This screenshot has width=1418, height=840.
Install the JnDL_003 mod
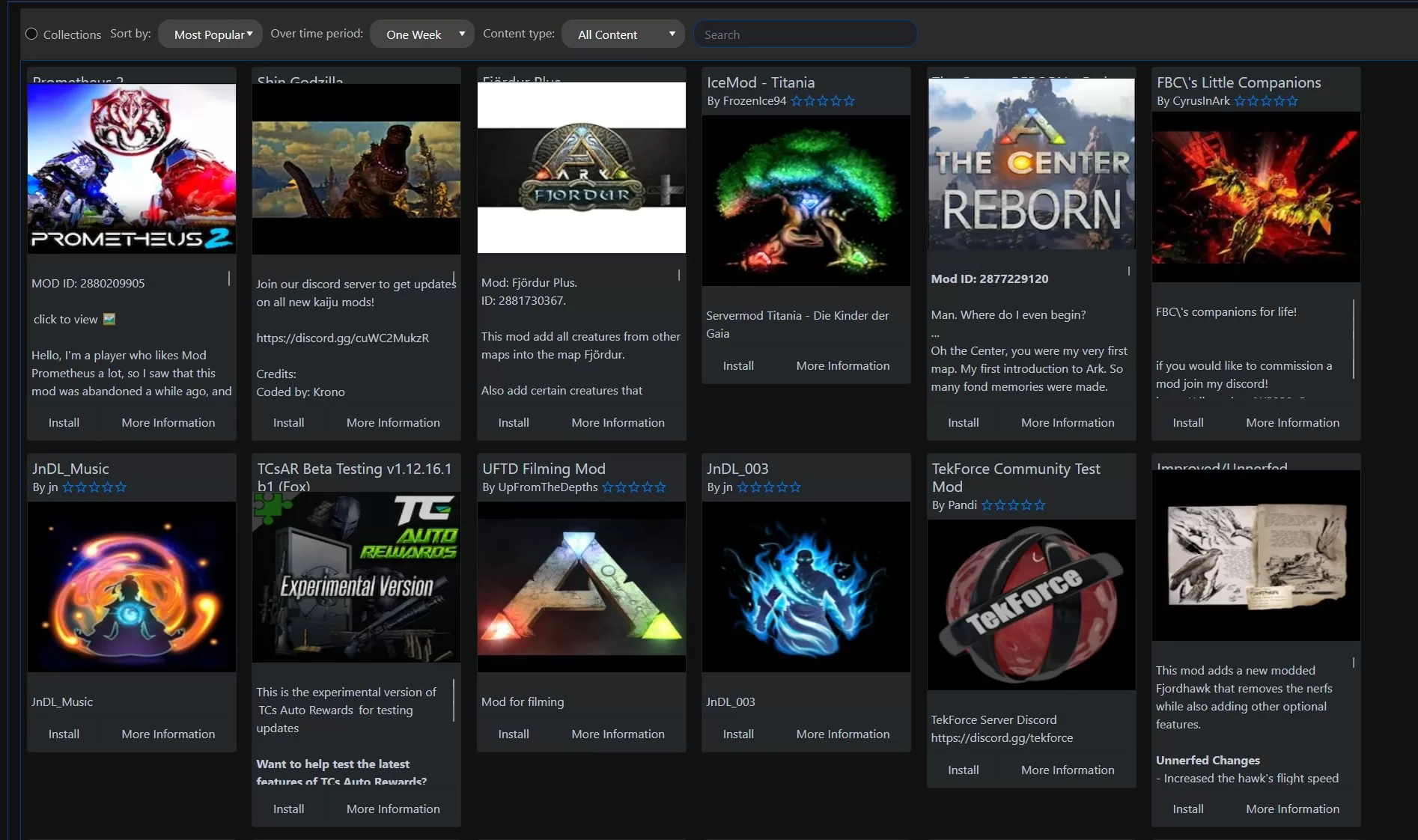coord(738,734)
